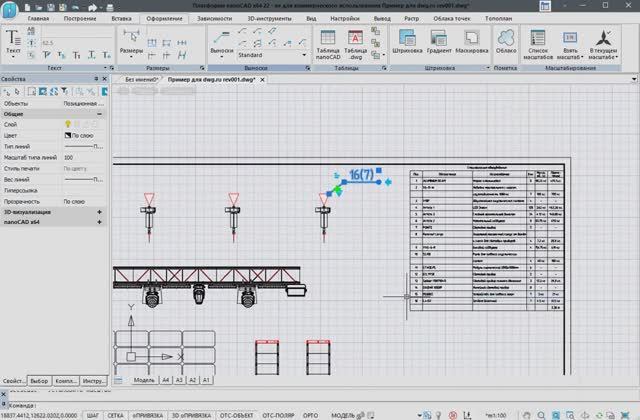
Task: Expand the 3D-визуализация properties section
Action: 99,212
